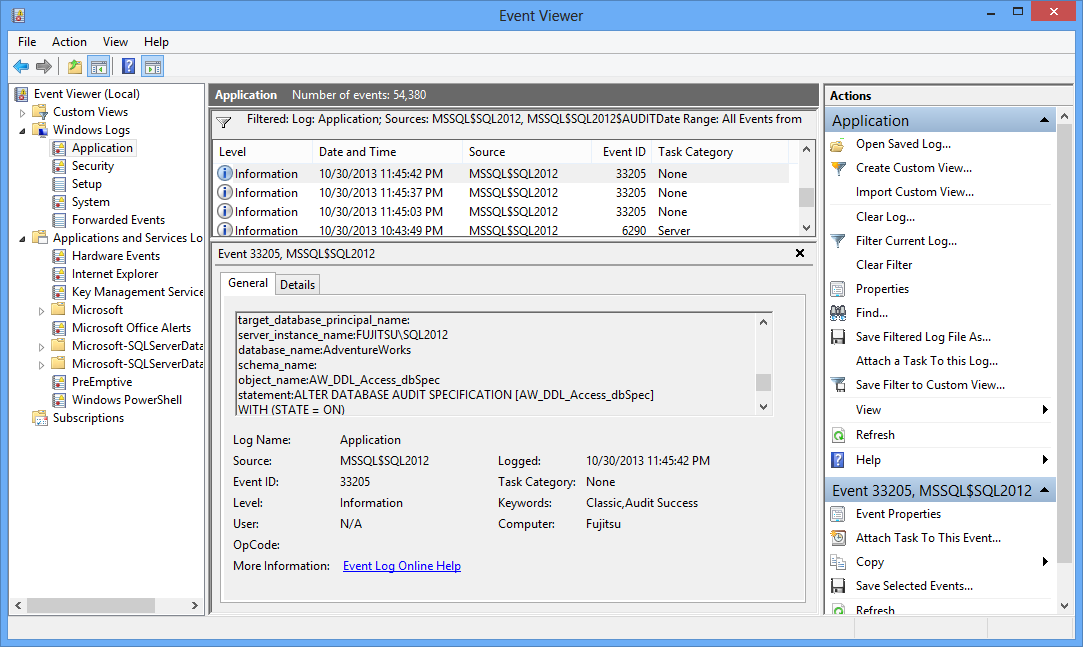Select Windows PowerShell log in tree
Screen dimensions: 1083x647
click(126, 400)
